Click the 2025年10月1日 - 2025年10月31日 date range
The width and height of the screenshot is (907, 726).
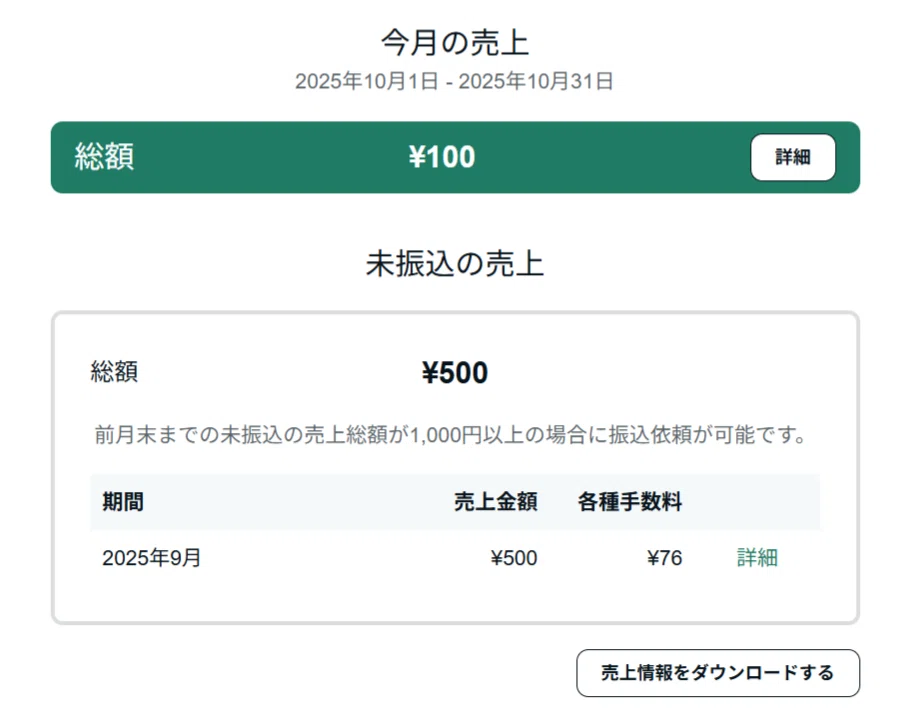click(454, 82)
